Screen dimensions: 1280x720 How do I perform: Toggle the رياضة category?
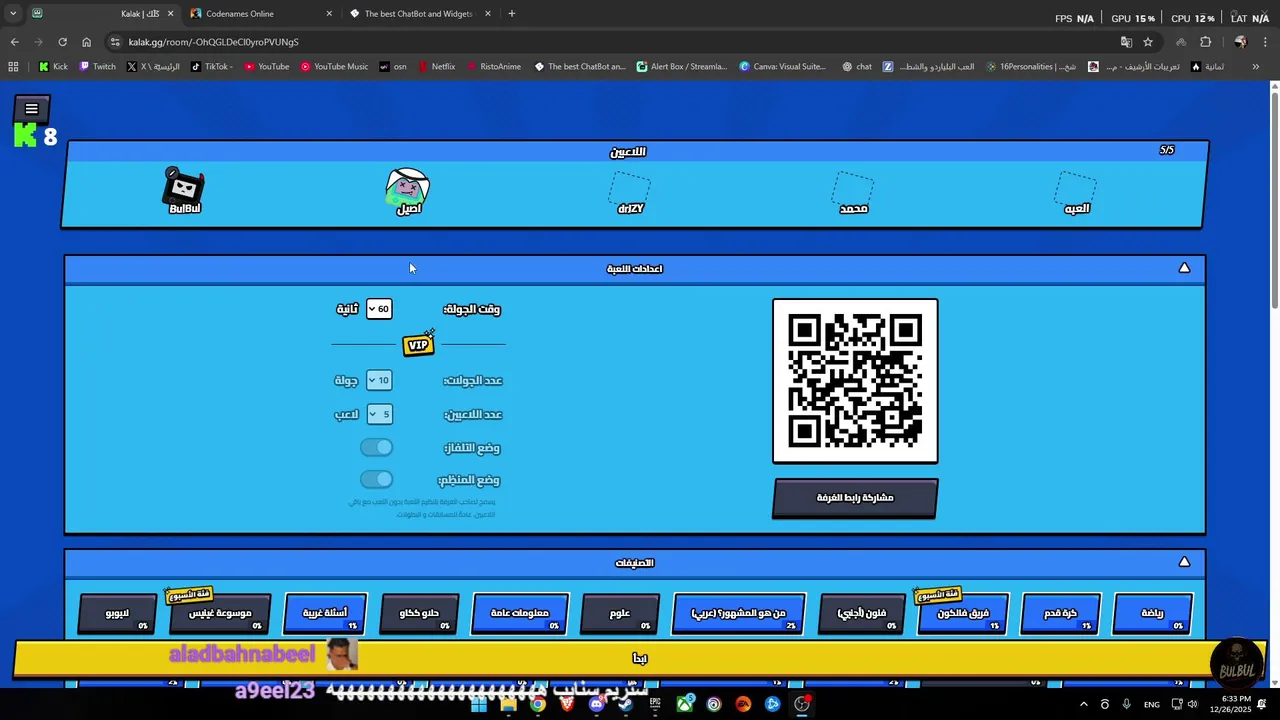[1152, 613]
